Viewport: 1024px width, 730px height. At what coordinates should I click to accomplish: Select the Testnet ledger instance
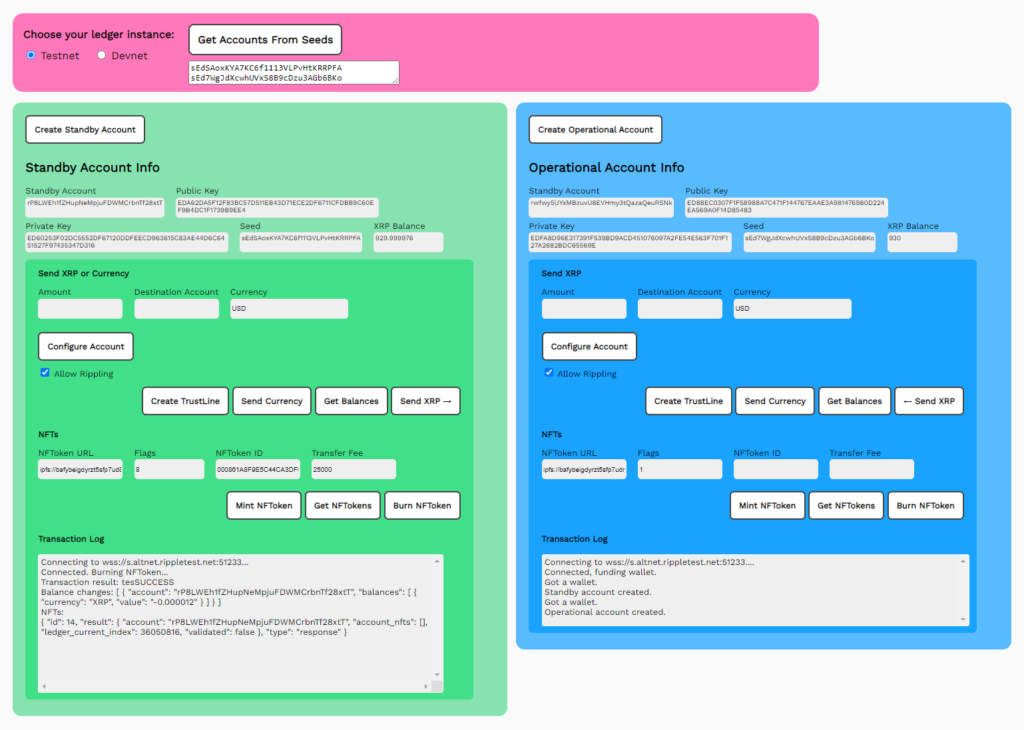(x=31, y=56)
